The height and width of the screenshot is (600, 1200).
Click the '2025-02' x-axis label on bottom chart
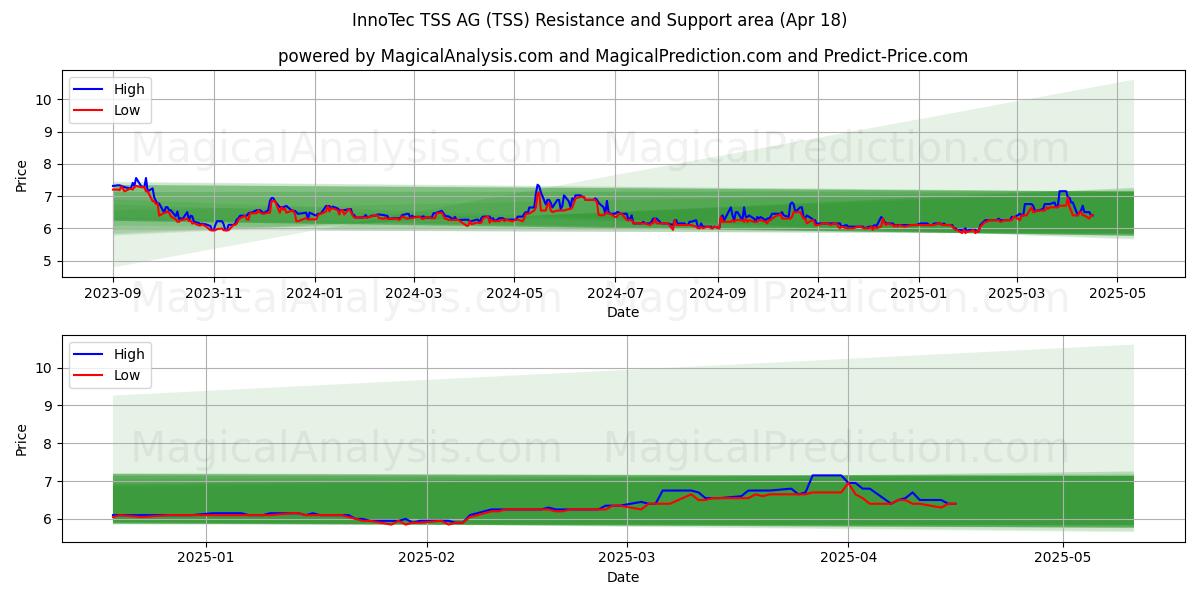[x=427, y=558]
